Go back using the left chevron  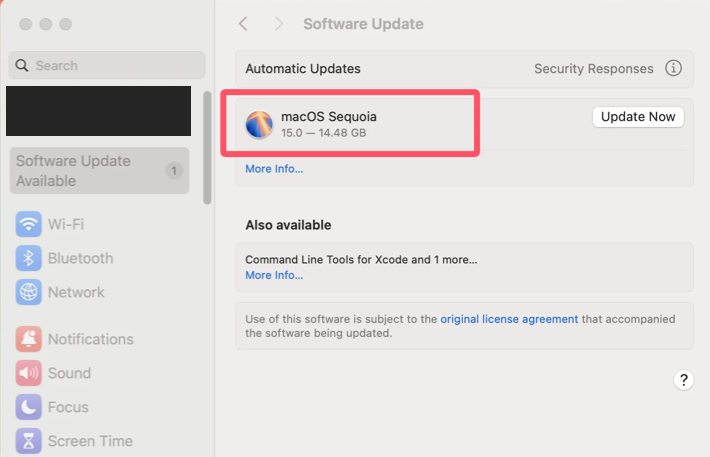coord(243,24)
